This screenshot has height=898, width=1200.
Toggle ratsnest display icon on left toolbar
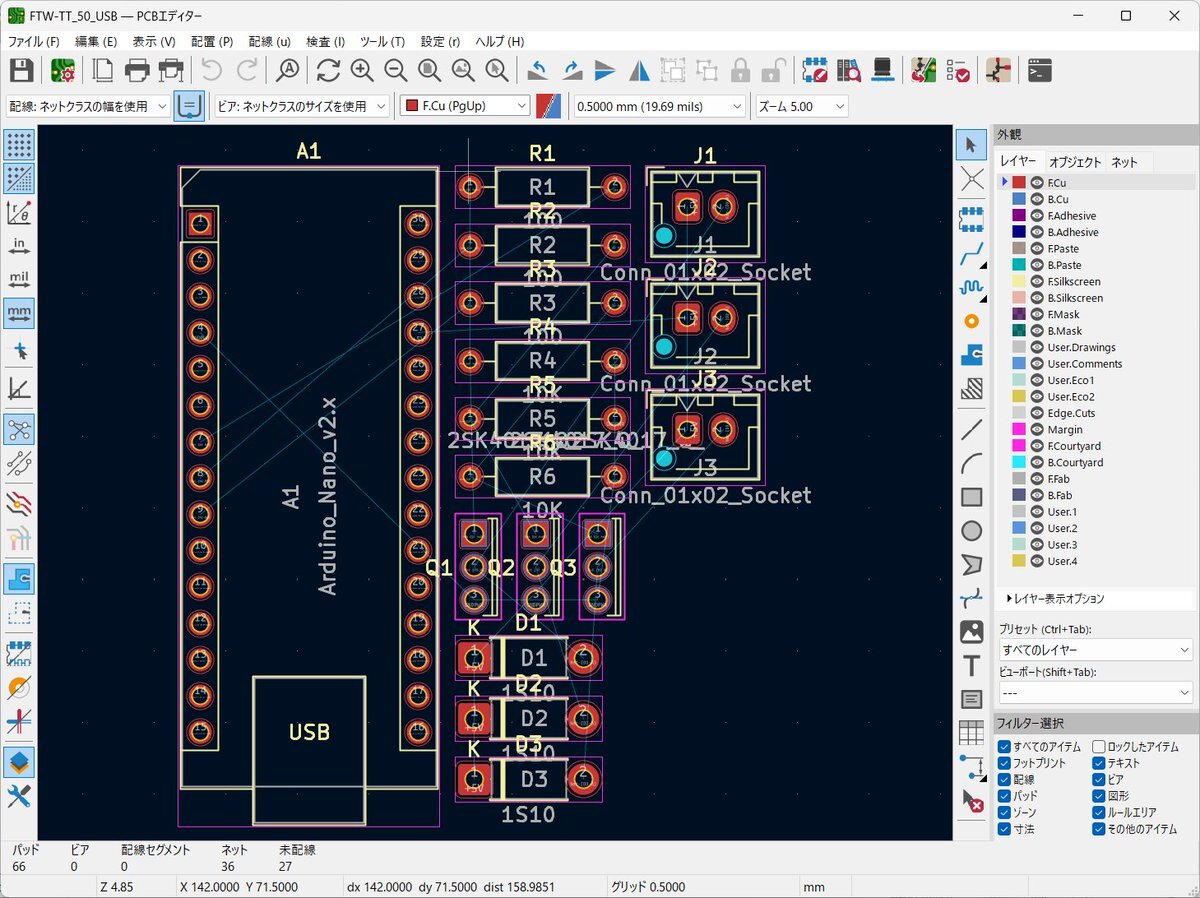(19, 429)
